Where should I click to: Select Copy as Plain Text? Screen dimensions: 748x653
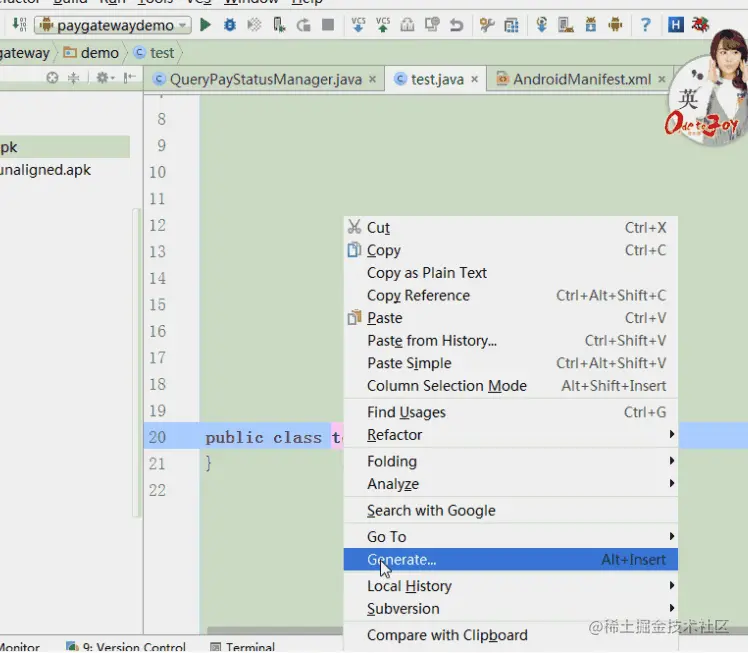(x=510, y=273)
